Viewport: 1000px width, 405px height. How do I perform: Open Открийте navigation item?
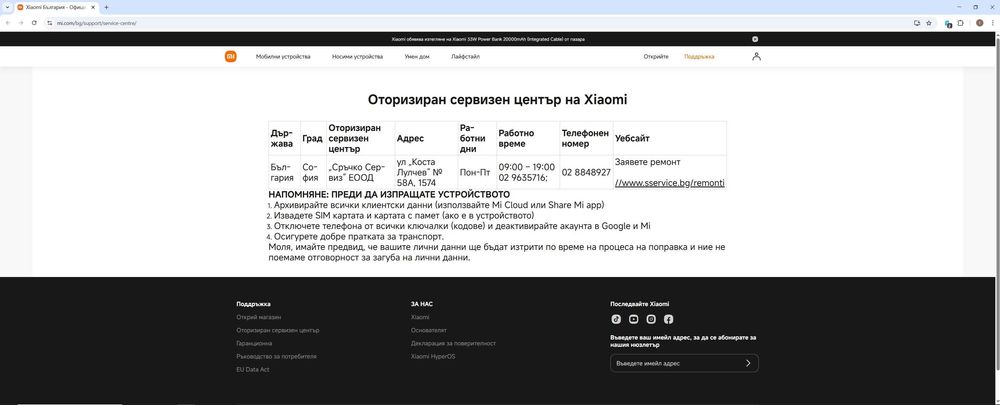coord(656,57)
